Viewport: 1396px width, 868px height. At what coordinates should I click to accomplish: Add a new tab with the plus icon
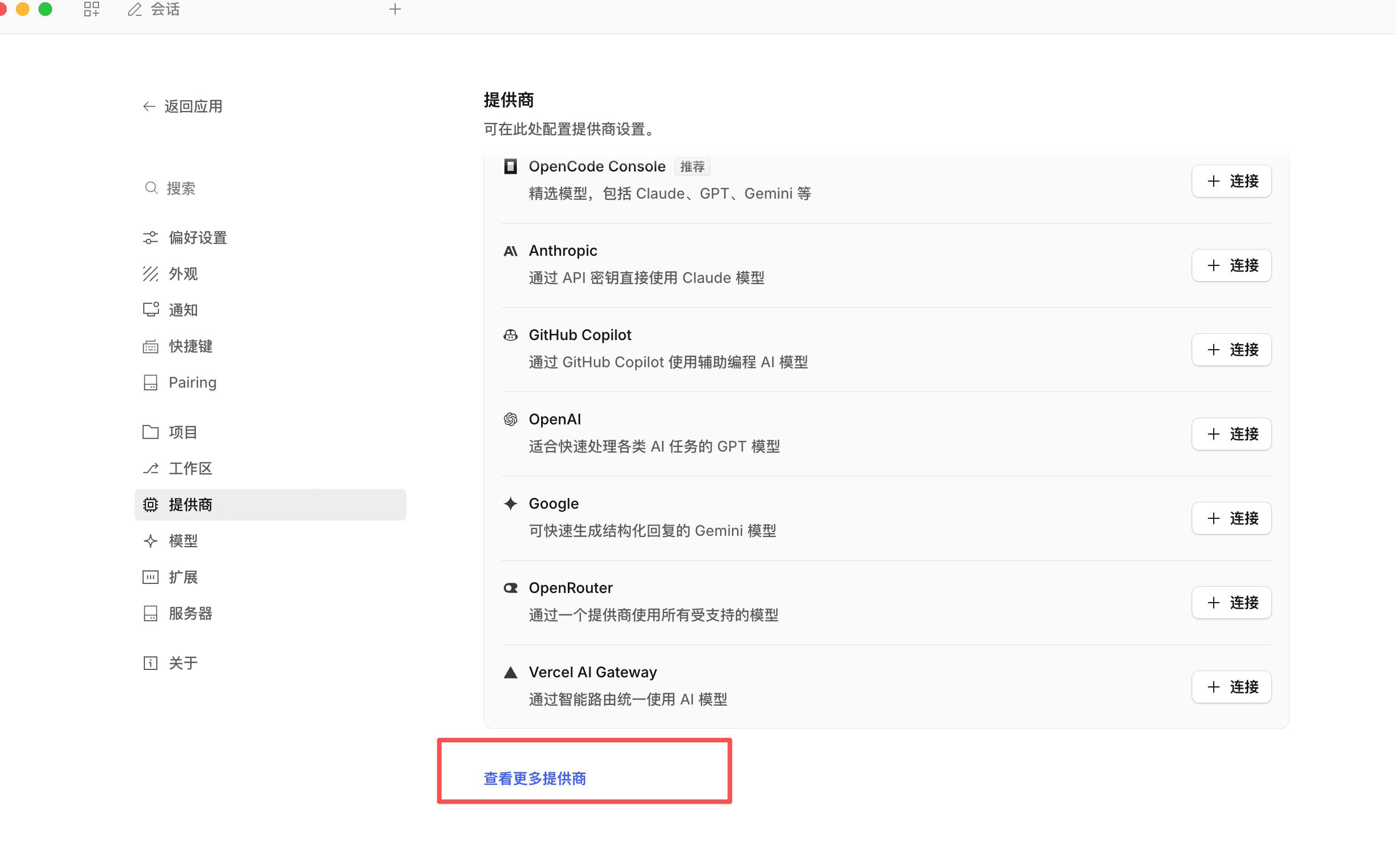(x=395, y=9)
